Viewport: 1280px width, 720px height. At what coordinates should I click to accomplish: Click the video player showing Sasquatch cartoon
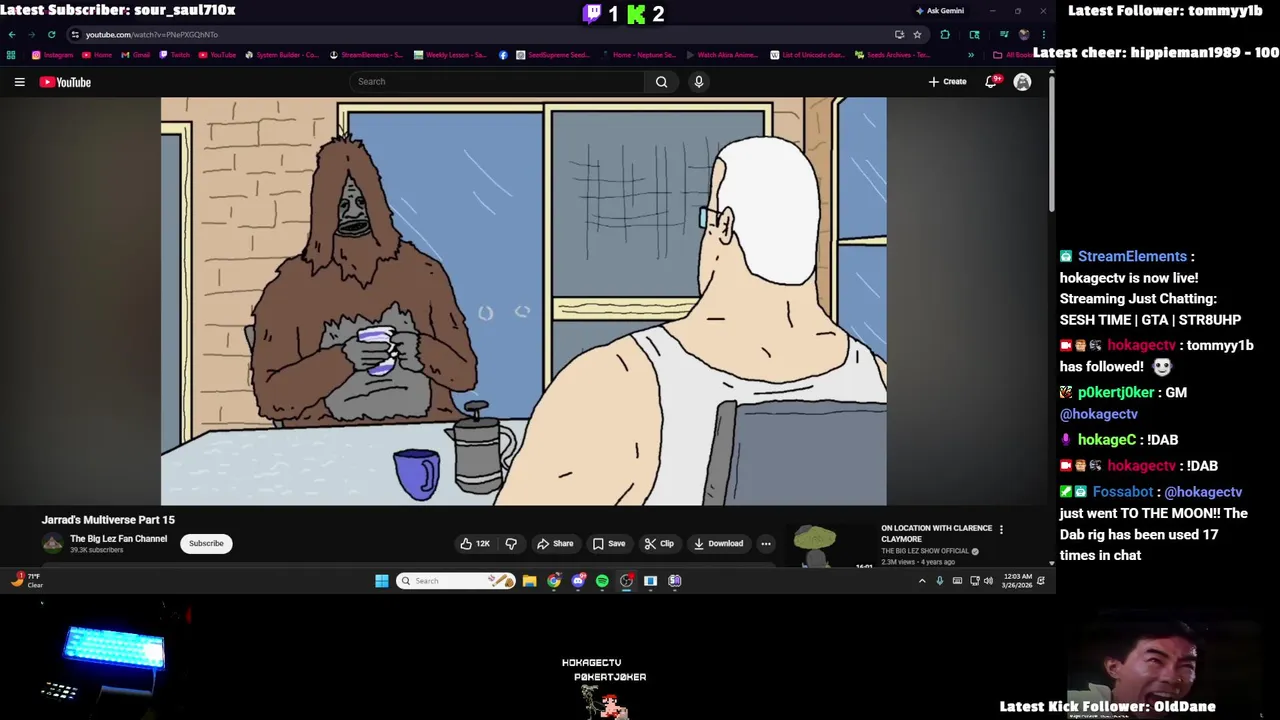click(x=523, y=301)
